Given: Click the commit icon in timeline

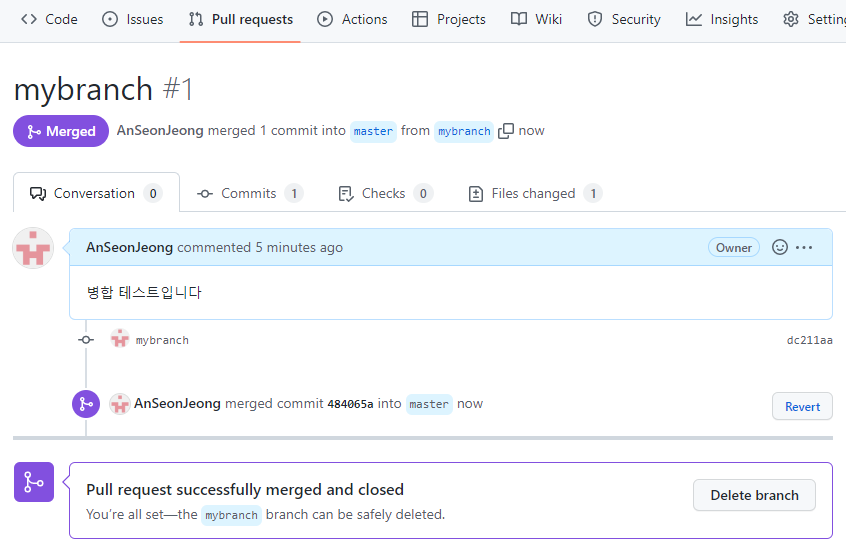Looking at the screenshot, I should [86, 340].
